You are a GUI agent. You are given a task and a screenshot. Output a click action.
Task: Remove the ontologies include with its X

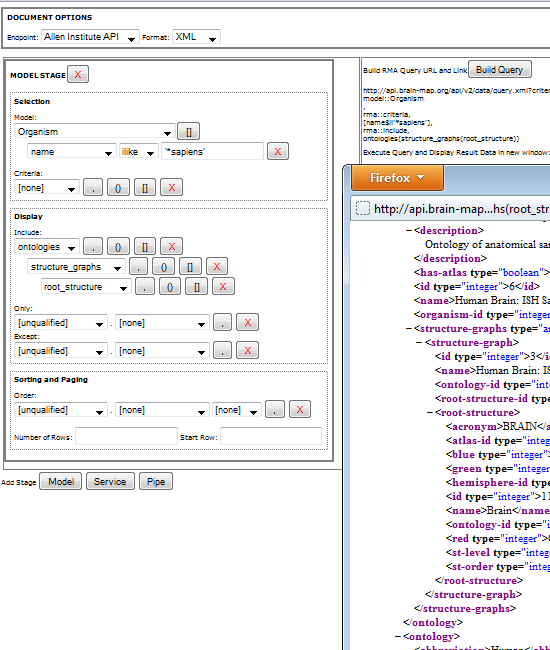point(172,246)
